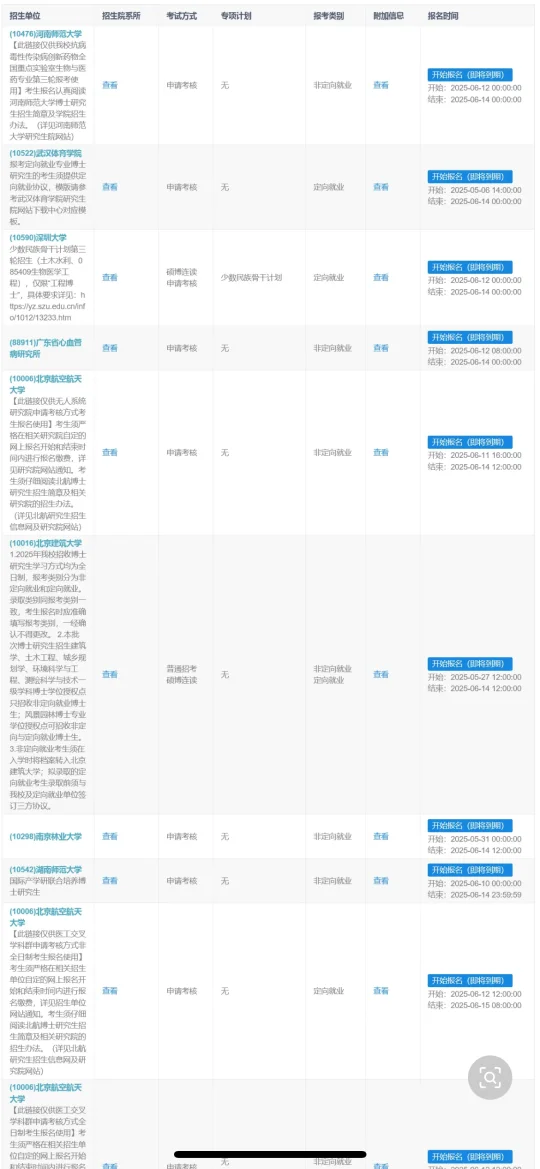Viewport: 540px width, 1169px height.
Task: Click 开始报名 button for 武汉体育学院
Action: (x=470, y=177)
